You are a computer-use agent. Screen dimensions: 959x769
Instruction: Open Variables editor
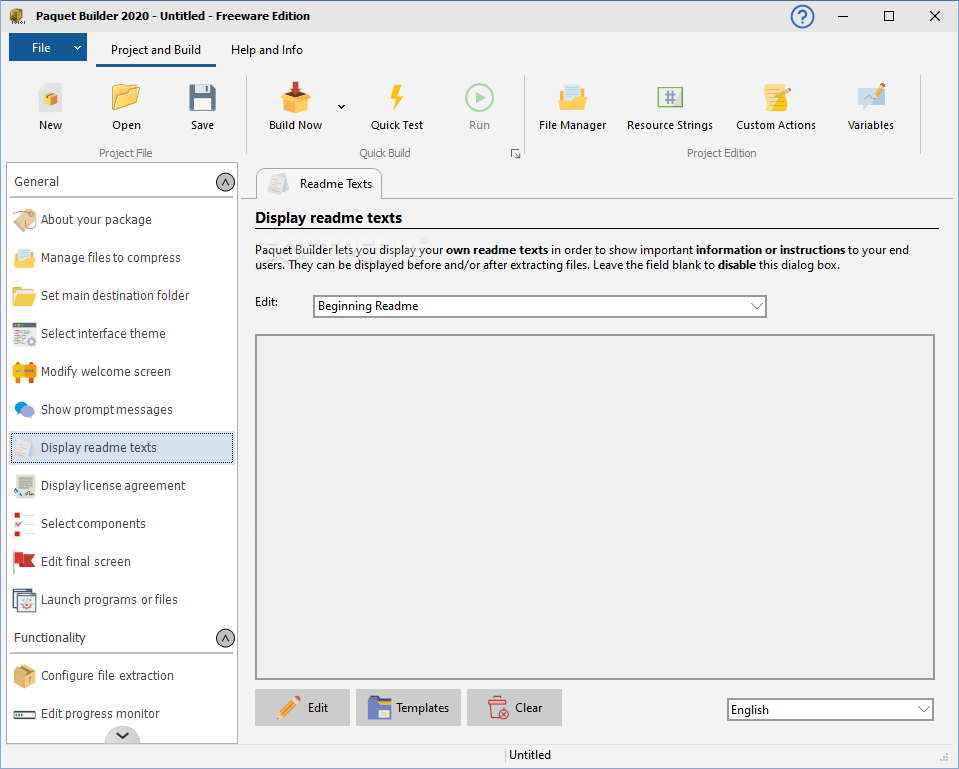pyautogui.click(x=870, y=108)
